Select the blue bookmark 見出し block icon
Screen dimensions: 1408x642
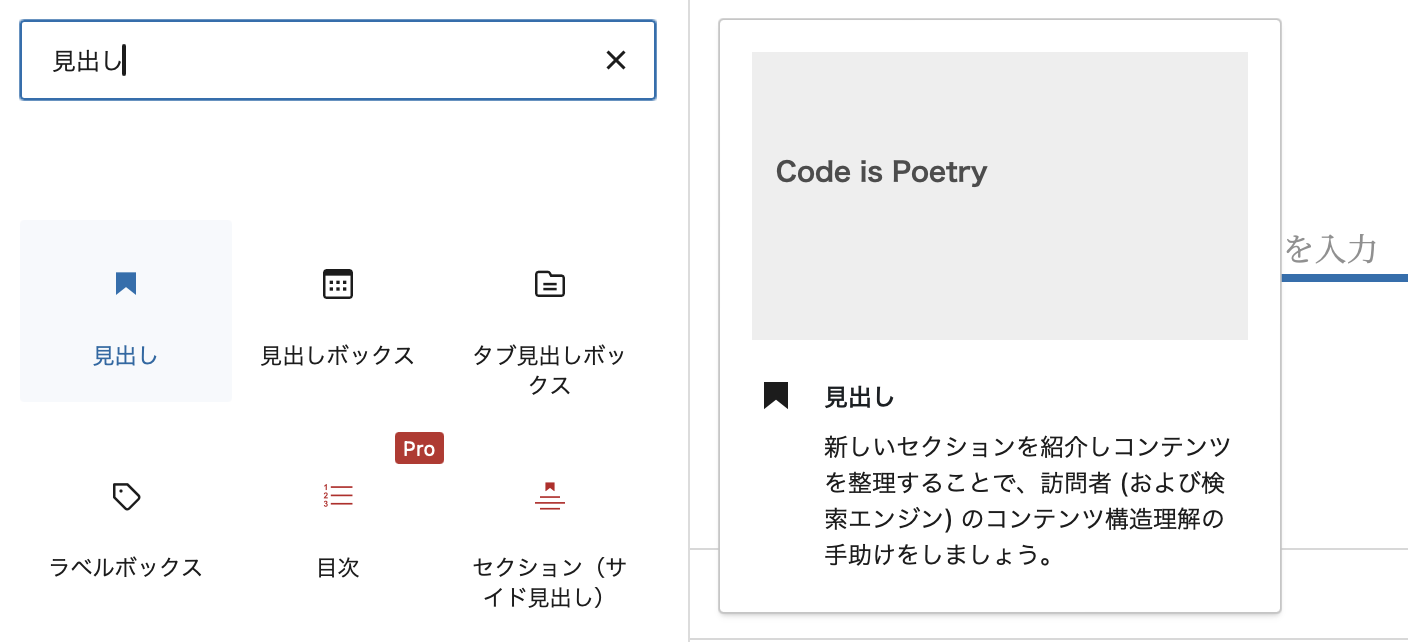(126, 284)
